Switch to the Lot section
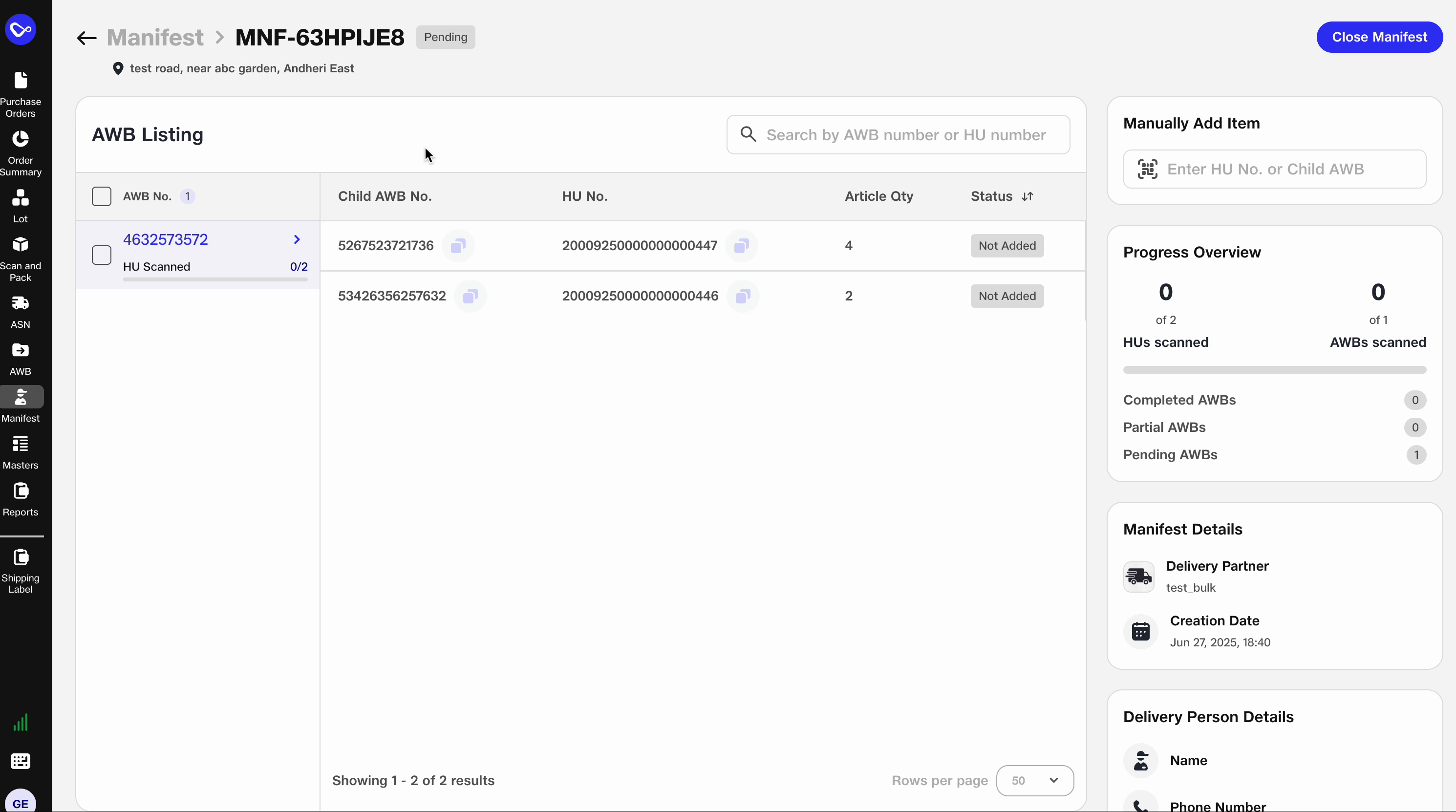 21,206
